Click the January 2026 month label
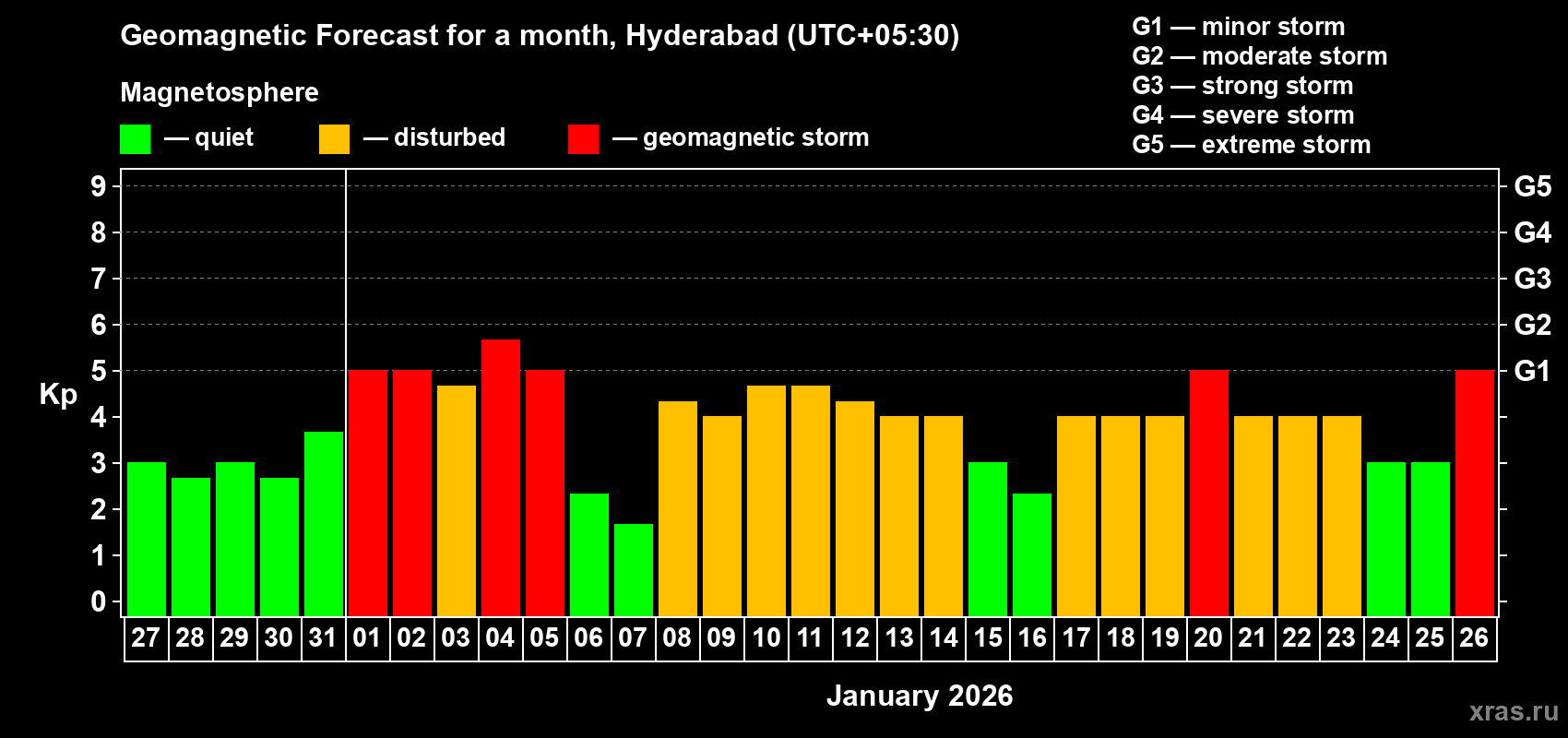 pos(920,696)
